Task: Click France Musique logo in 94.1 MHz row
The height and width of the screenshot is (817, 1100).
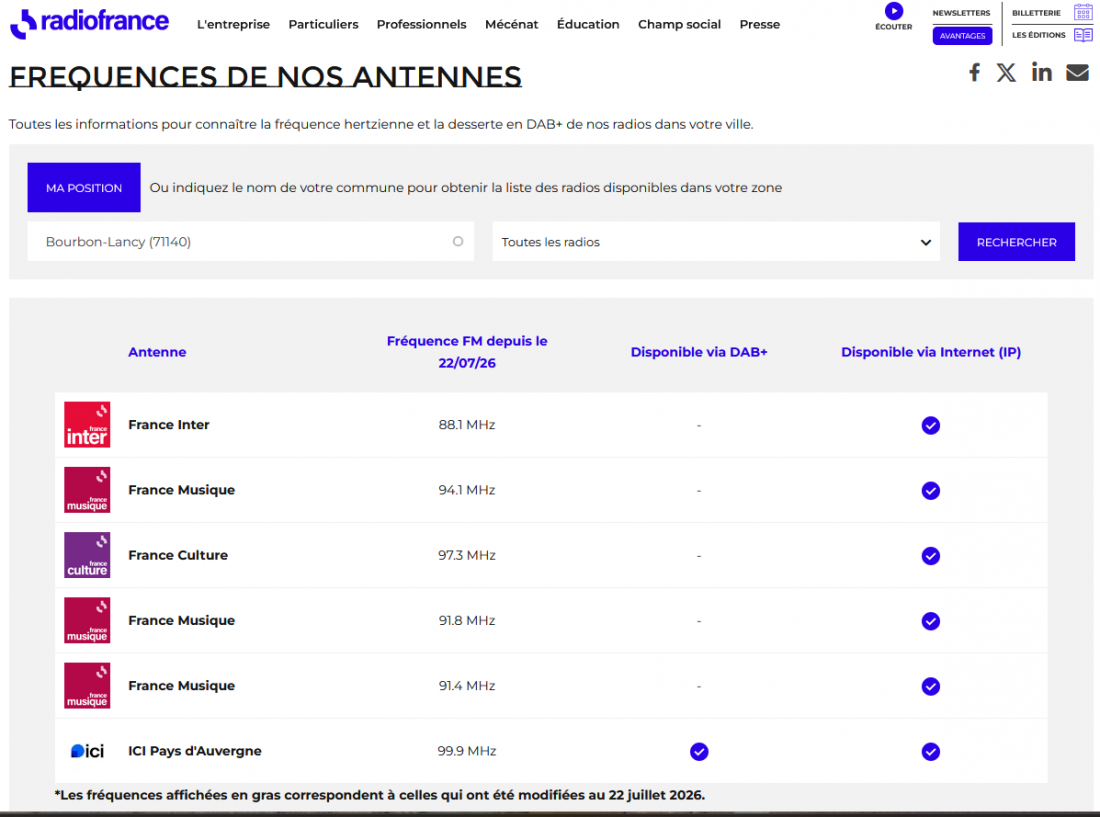Action: tap(87, 489)
